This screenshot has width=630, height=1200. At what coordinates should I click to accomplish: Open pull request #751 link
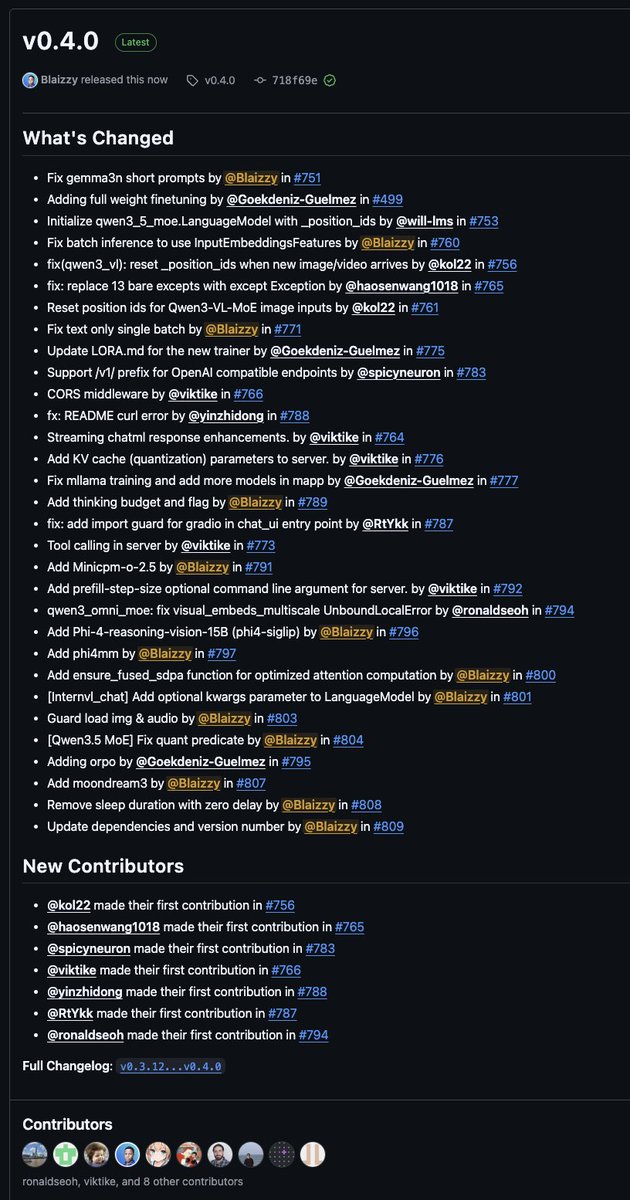(307, 177)
